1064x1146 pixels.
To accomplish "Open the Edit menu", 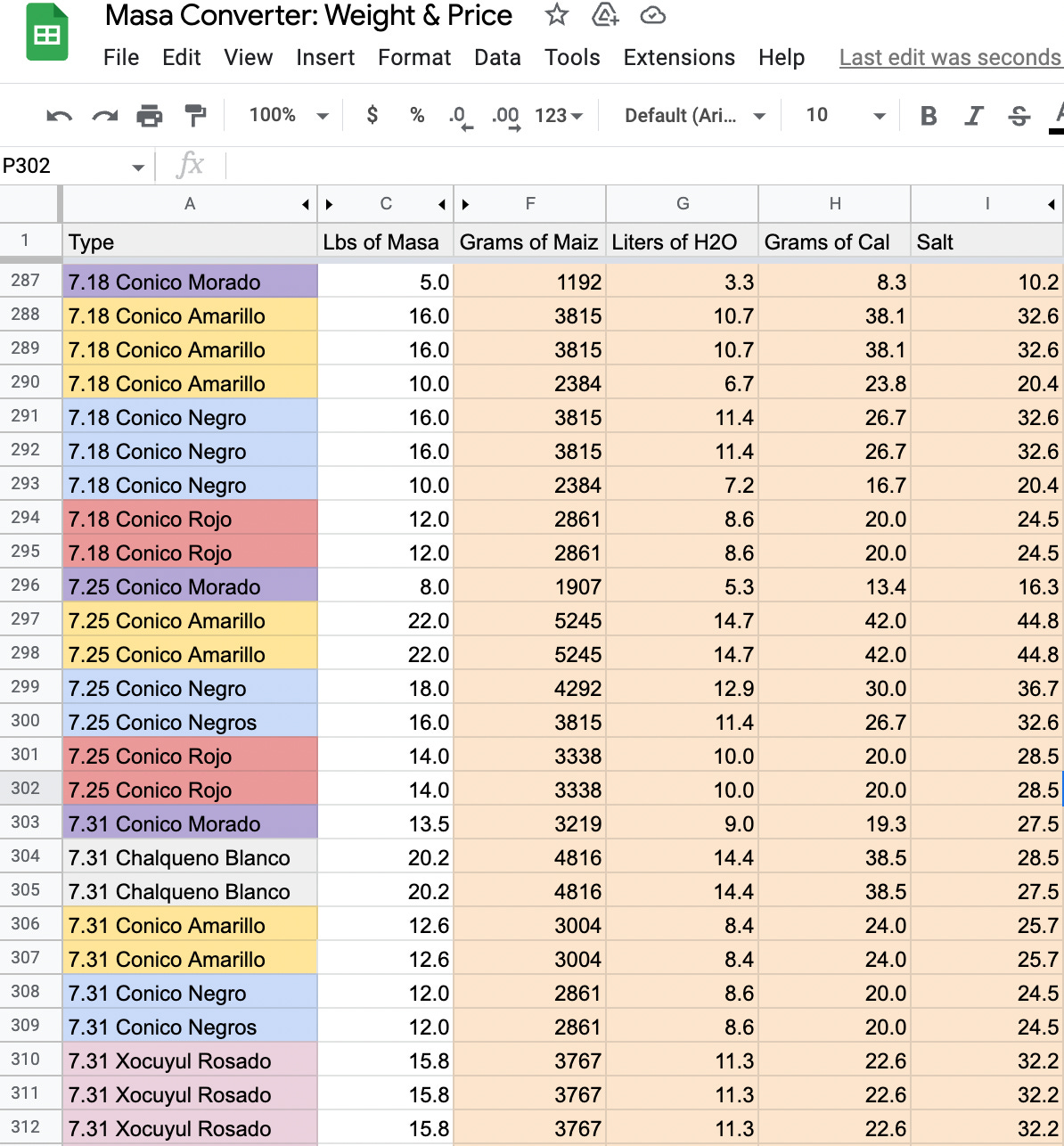I will 181,57.
